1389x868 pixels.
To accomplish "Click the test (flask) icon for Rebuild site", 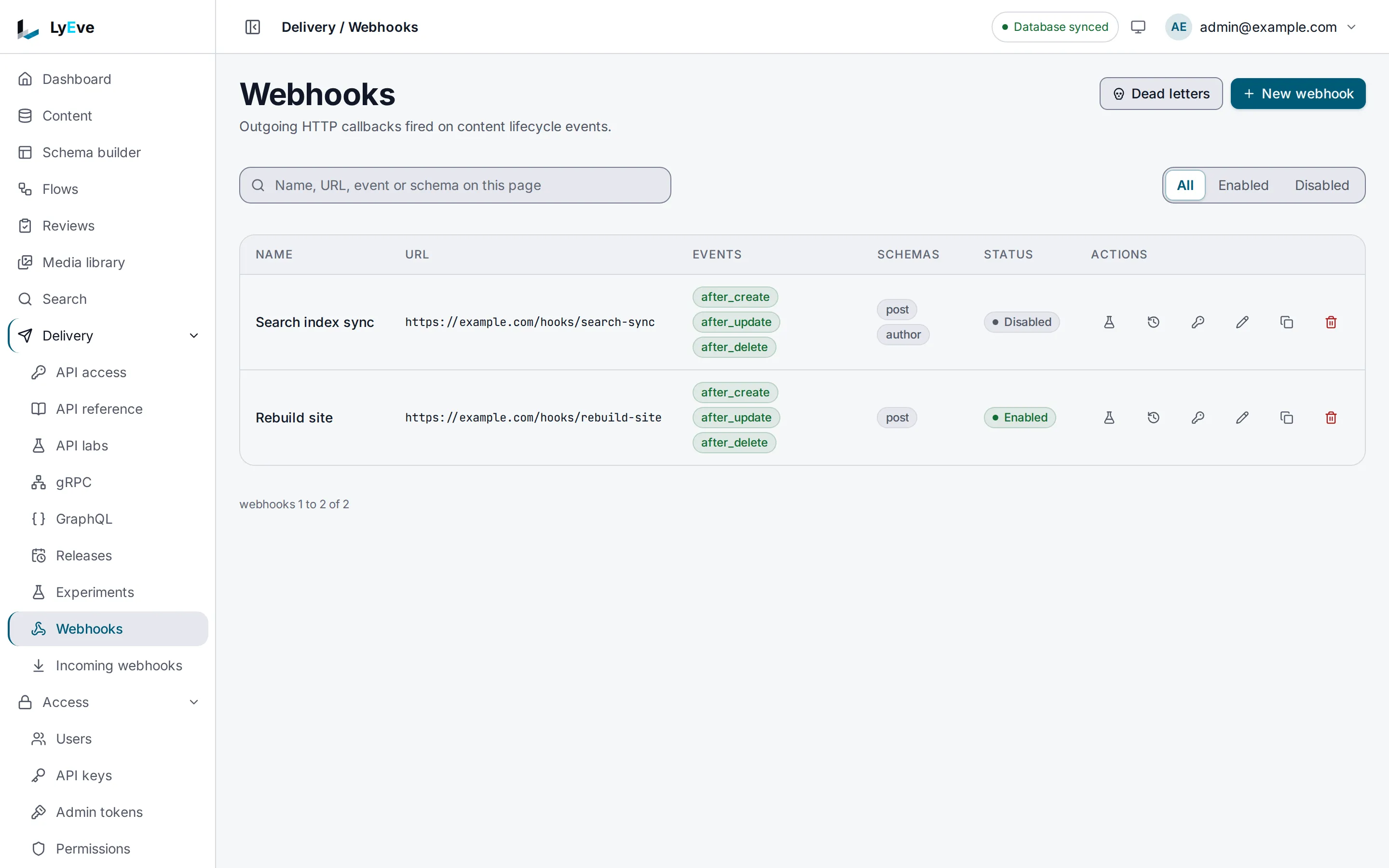I will point(1109,417).
